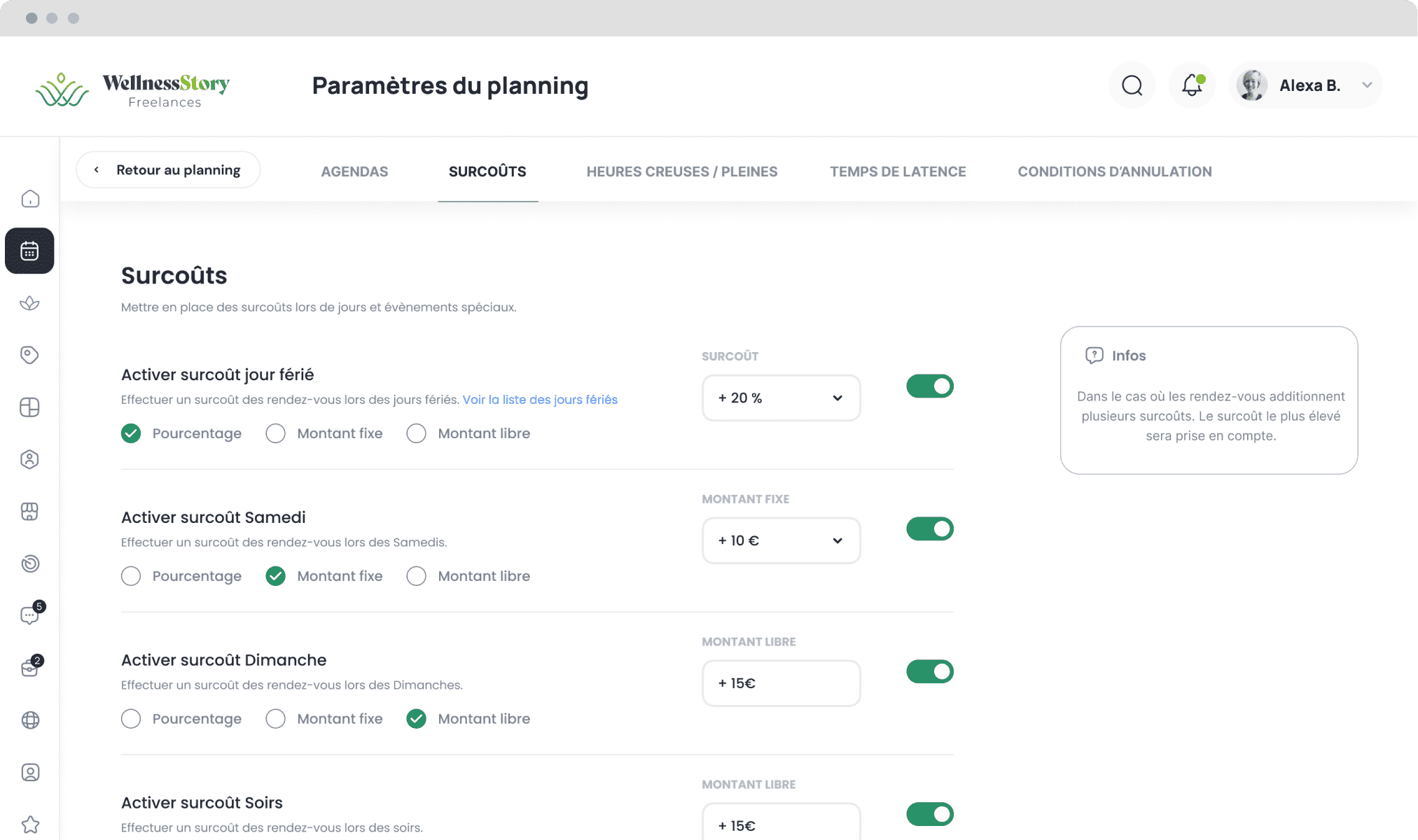Image resolution: width=1418 pixels, height=840 pixels.
Task: Open the price tag sidebar icon
Action: [29, 355]
